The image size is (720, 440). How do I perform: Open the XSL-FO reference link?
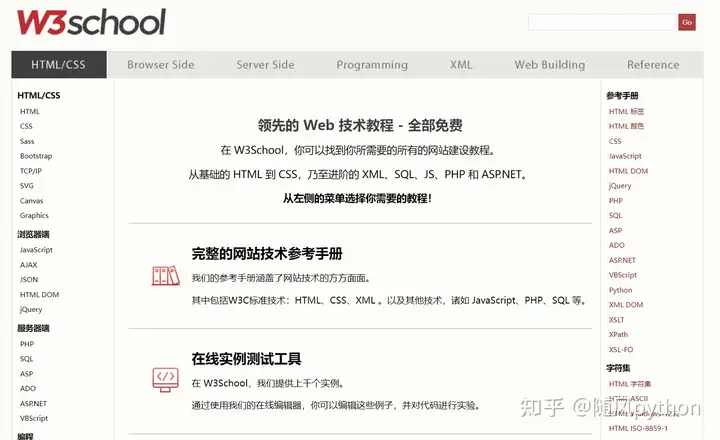click(x=621, y=350)
